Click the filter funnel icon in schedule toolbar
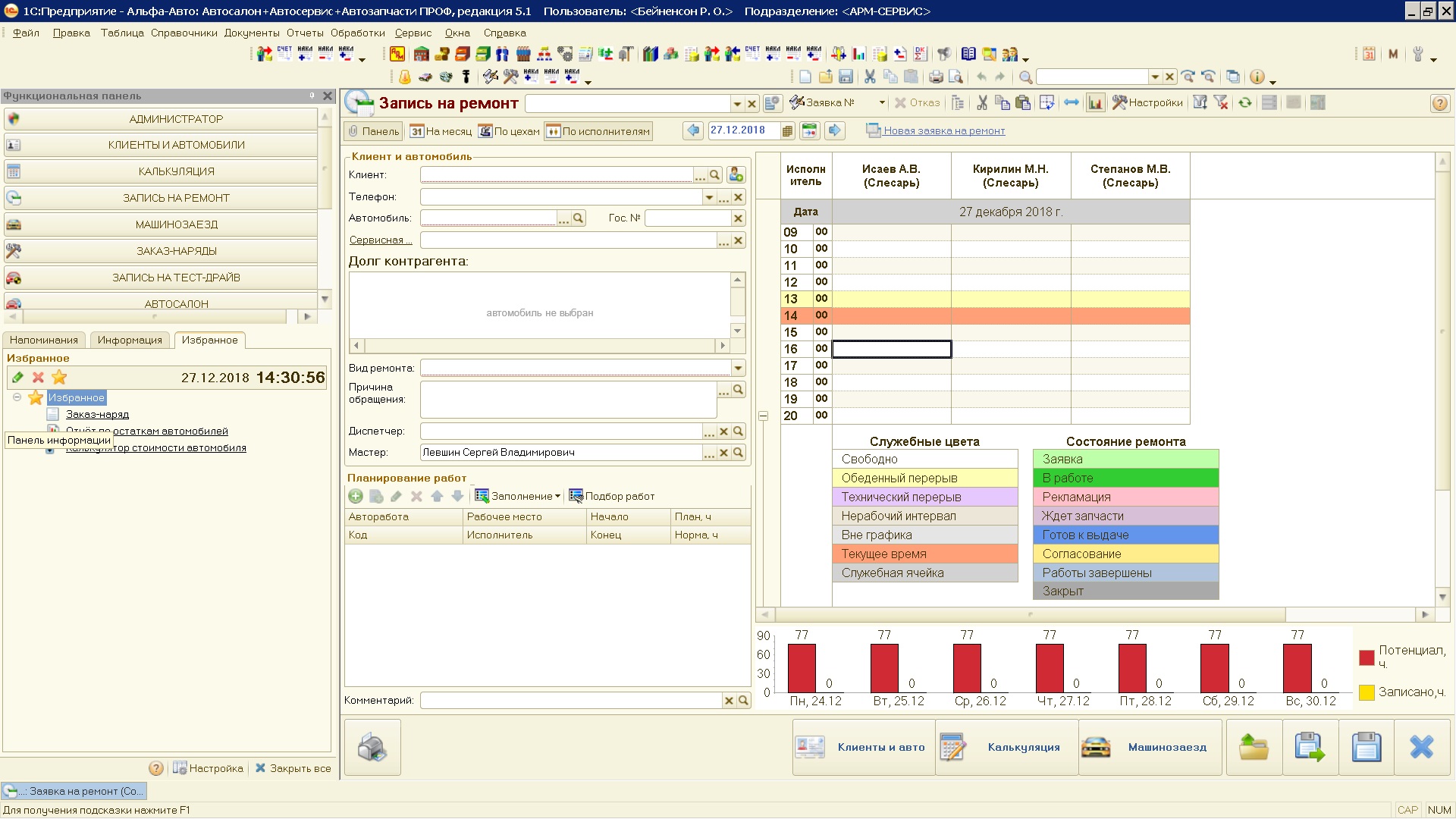This screenshot has height=819, width=1456. click(1200, 102)
